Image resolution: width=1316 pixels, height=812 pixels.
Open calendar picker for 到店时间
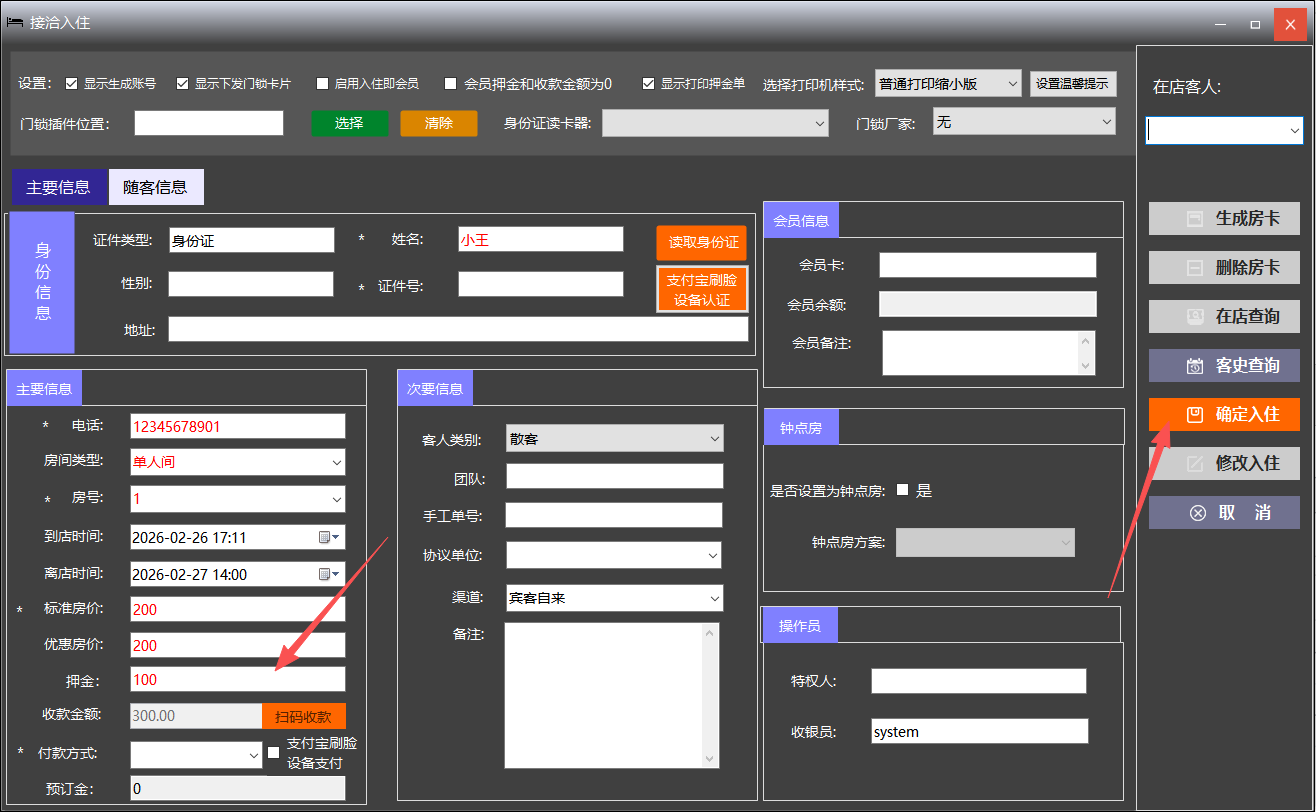329,538
